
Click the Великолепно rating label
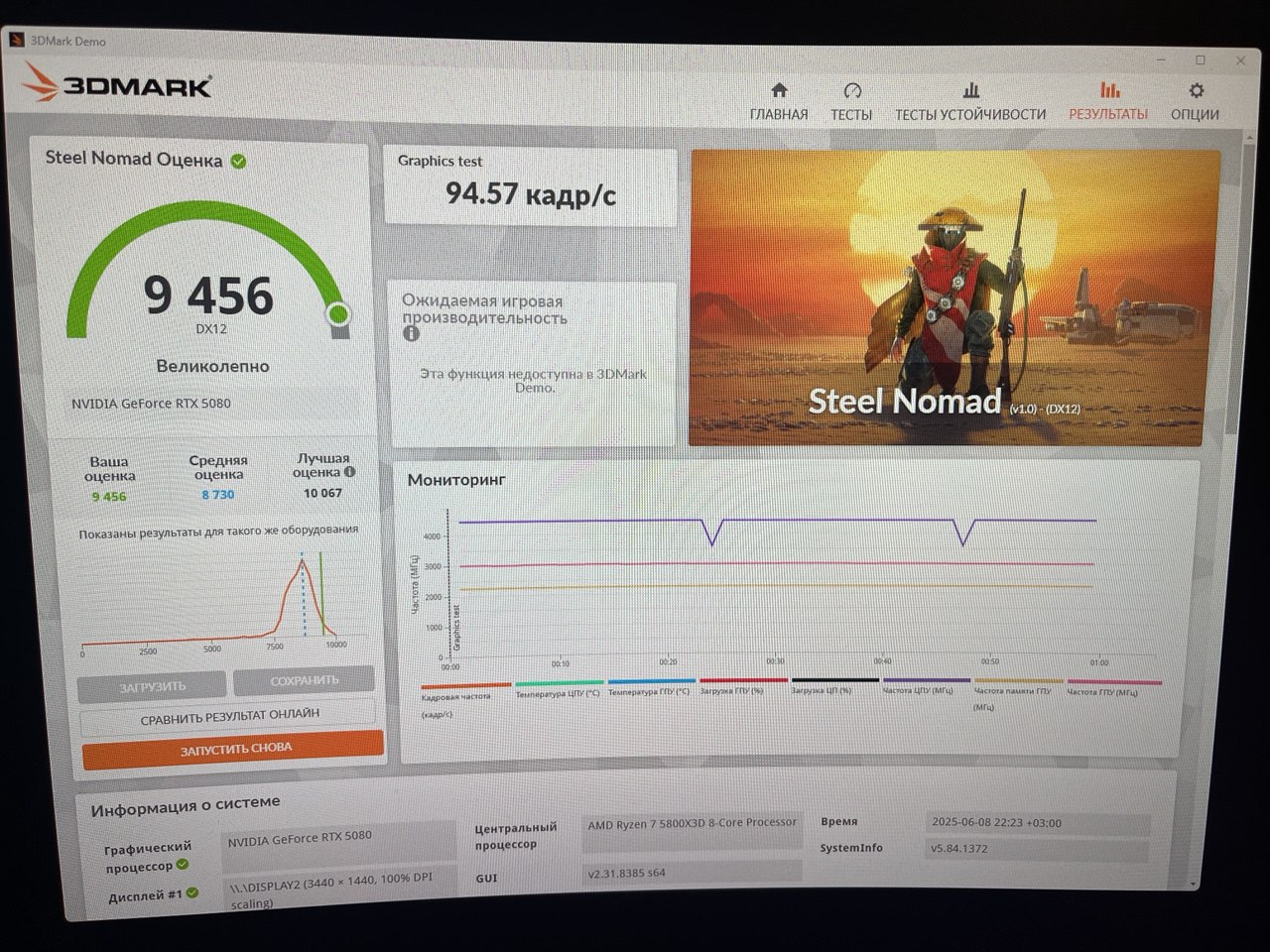[212, 366]
